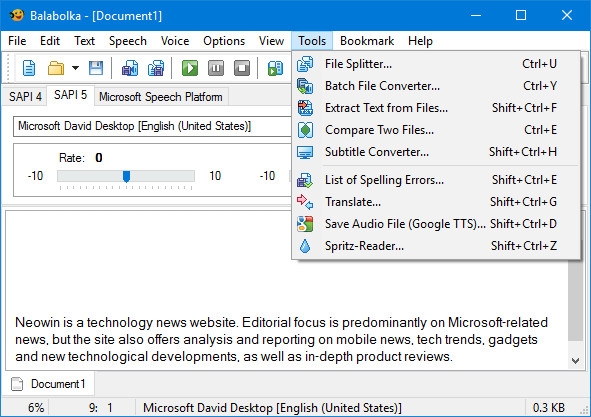
Task: Switch to the SAPI 4 tab
Action: (x=25, y=97)
